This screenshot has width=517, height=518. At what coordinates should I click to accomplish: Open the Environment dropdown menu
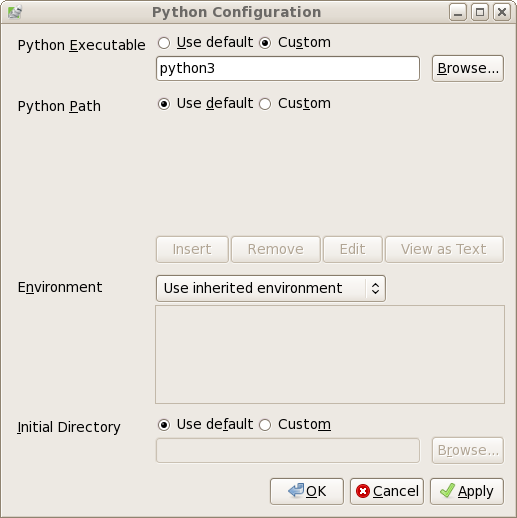click(x=271, y=288)
